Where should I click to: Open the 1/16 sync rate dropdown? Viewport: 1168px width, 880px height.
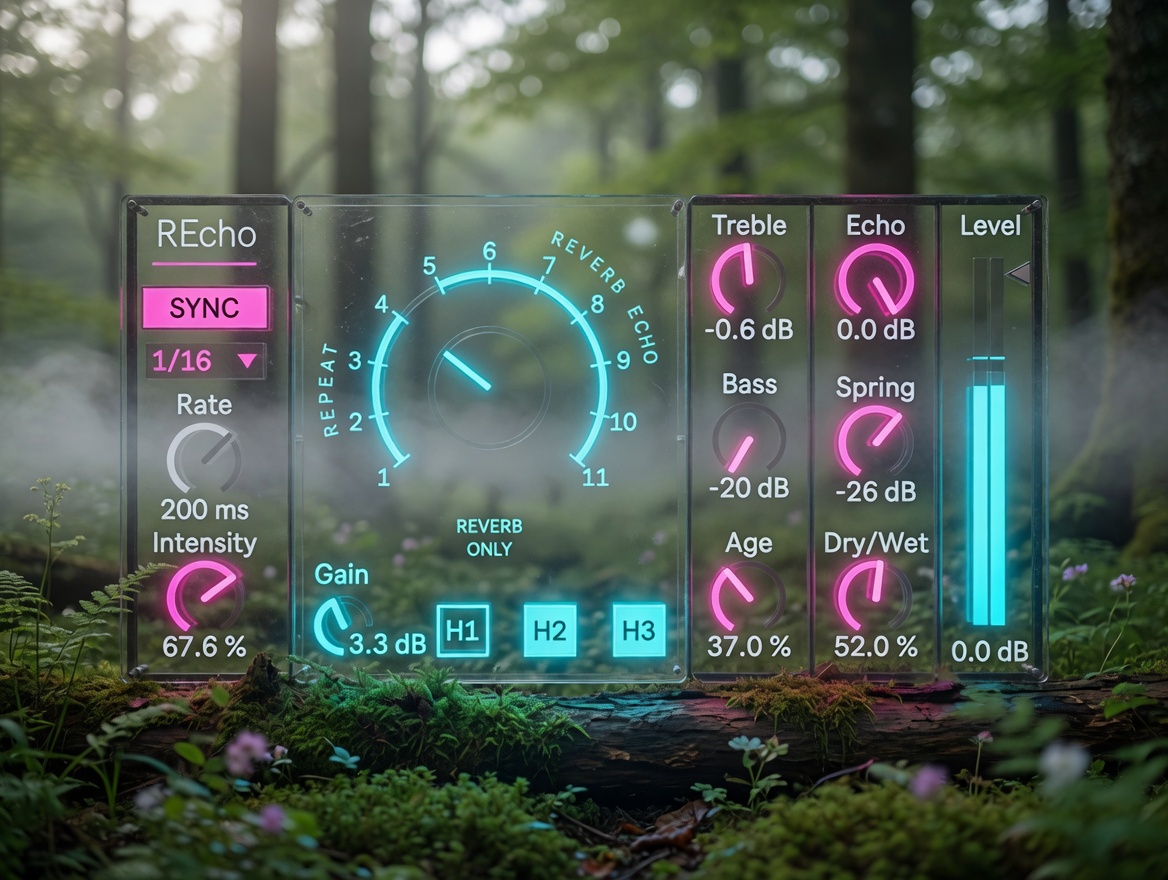[205, 361]
